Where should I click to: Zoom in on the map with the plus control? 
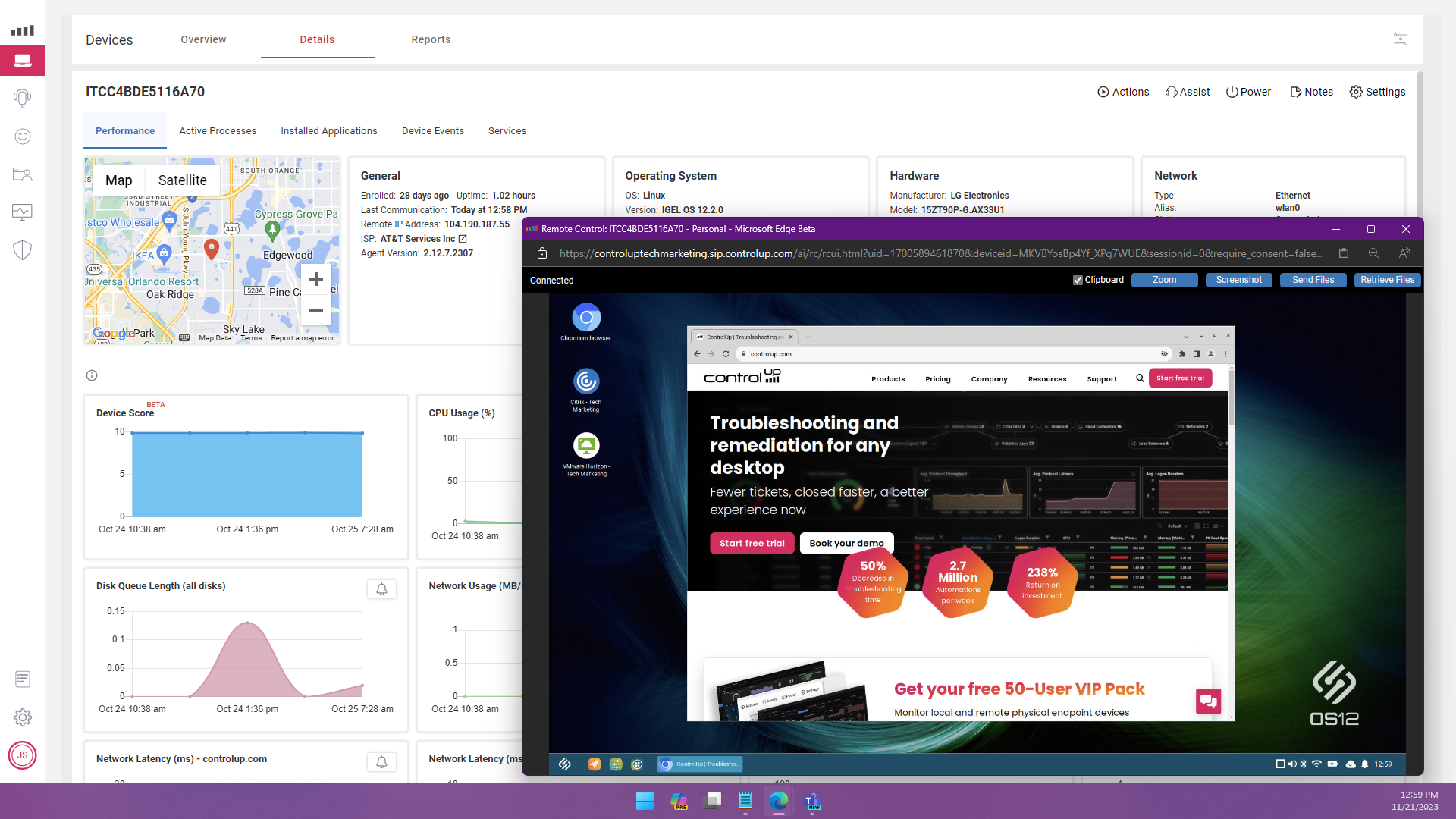316,279
